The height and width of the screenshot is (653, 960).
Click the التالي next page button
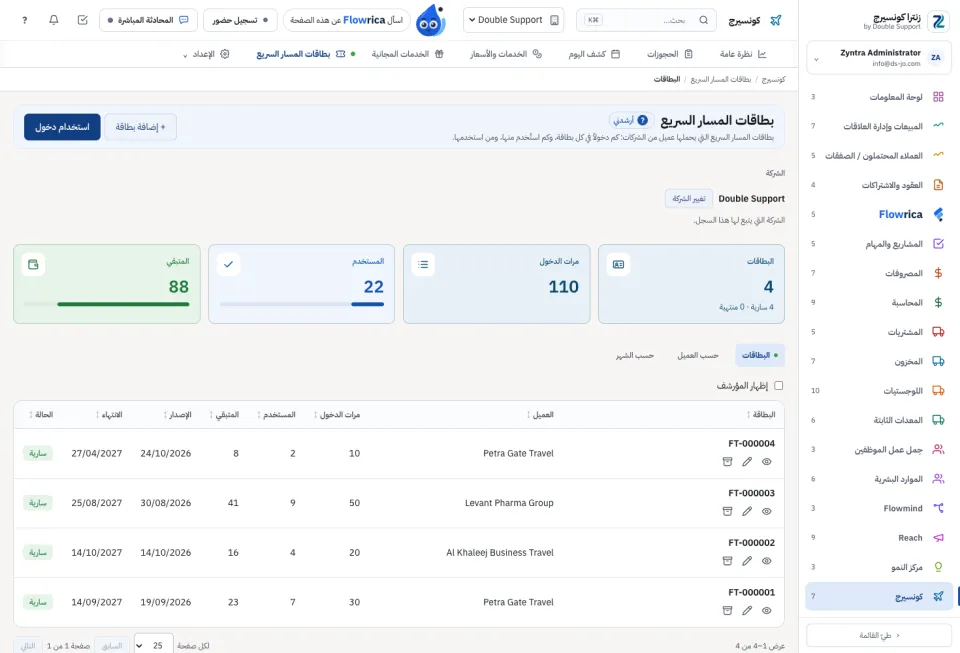[x=28, y=646]
